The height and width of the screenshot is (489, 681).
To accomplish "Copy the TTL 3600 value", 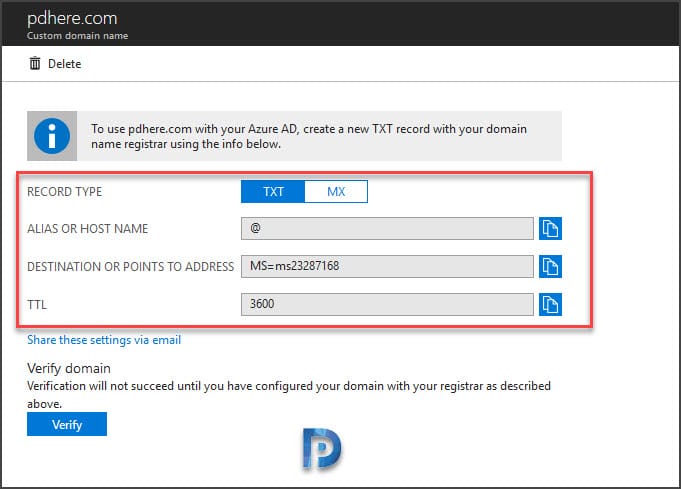I will click(x=550, y=304).
